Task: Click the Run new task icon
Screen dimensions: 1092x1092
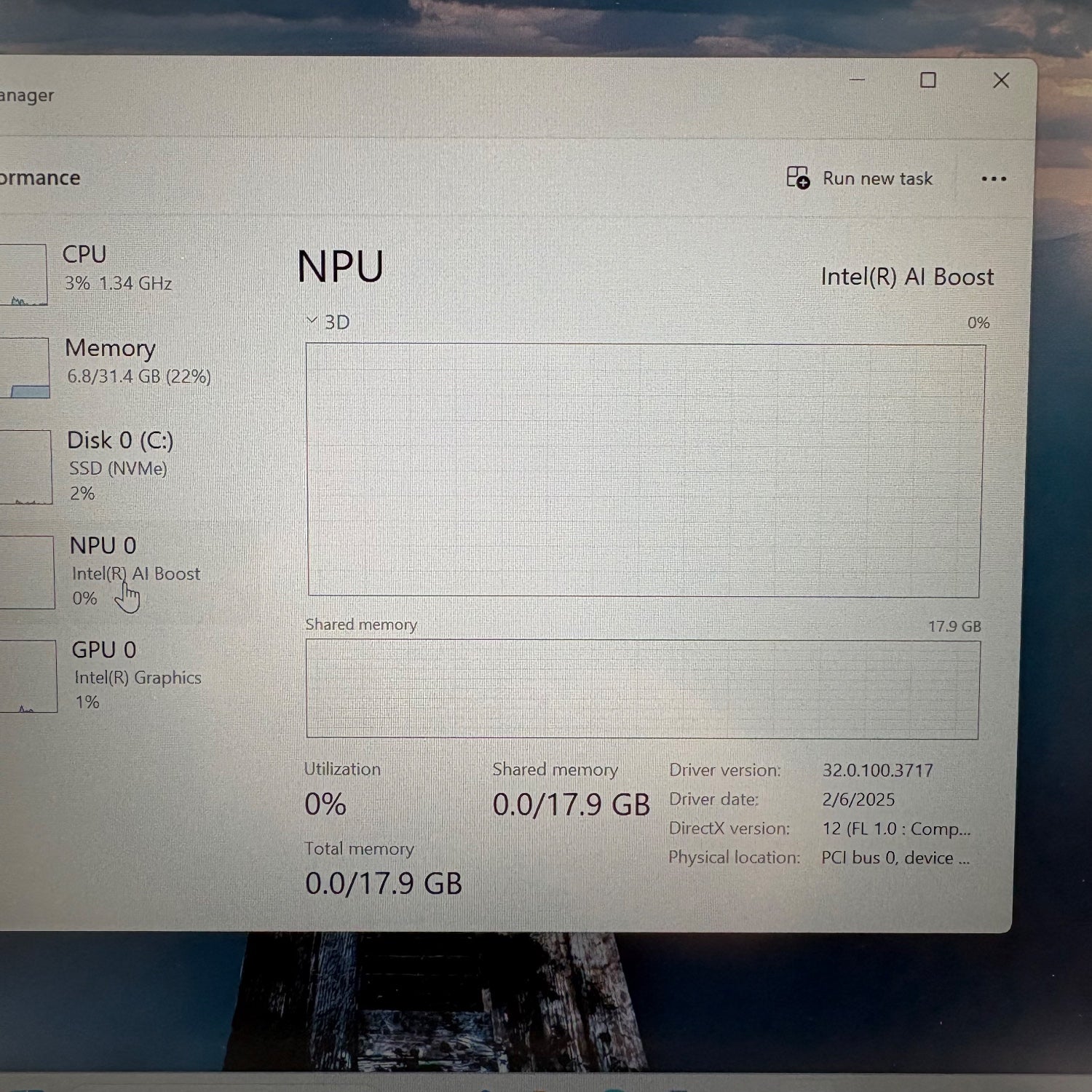Action: tap(798, 178)
